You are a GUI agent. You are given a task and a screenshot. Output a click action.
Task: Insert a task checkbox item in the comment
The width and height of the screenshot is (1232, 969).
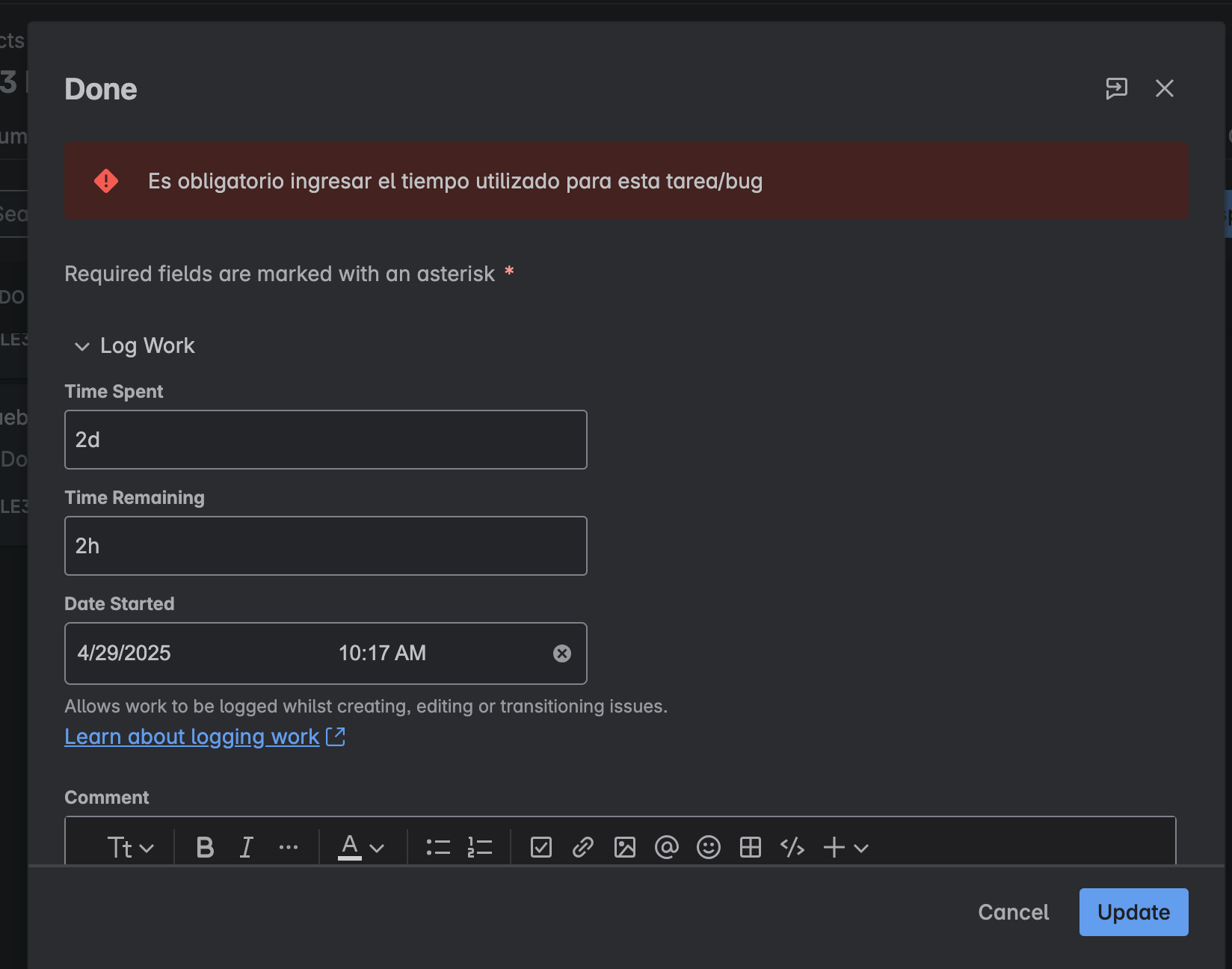540,847
